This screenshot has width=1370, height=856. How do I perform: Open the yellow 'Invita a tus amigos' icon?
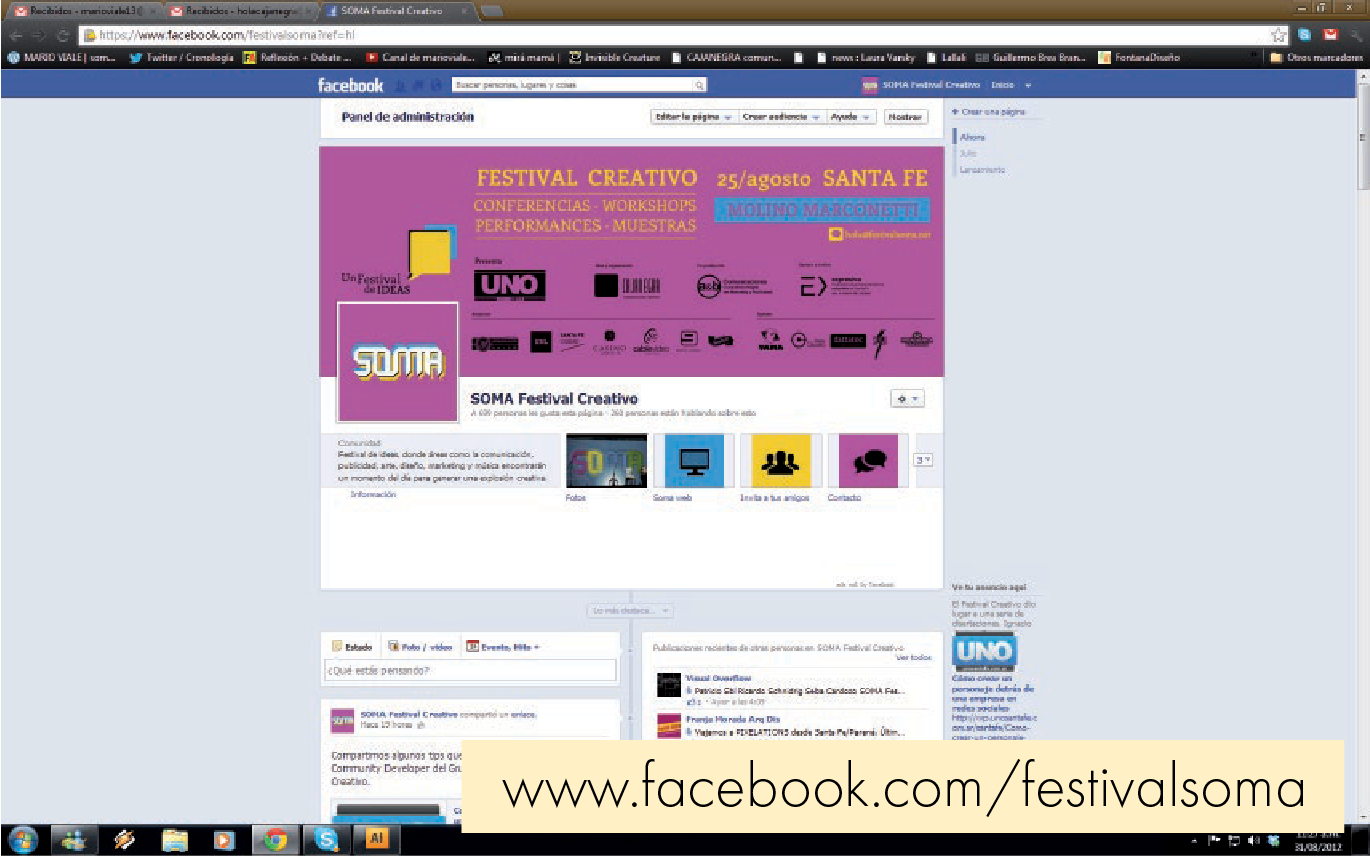(x=780, y=460)
